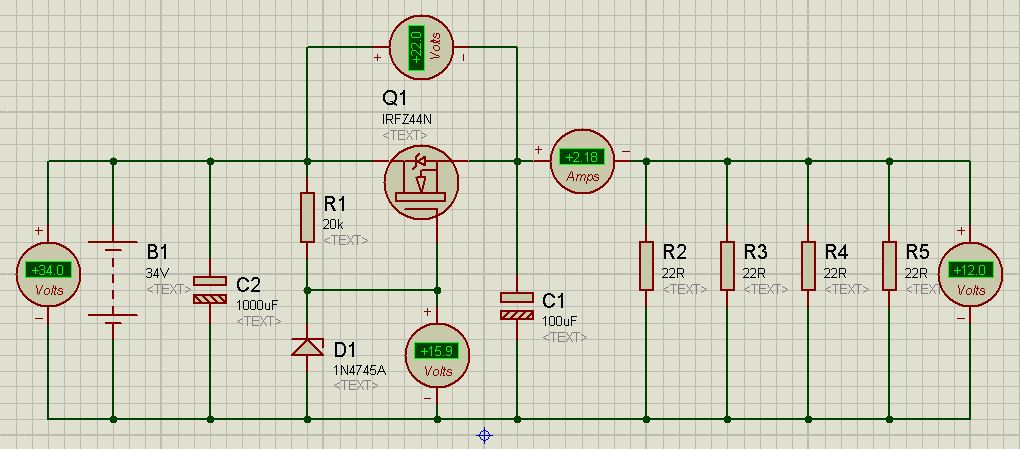This screenshot has width=1020, height=449.
Task: Click the C2 reference label
Action: 248,284
